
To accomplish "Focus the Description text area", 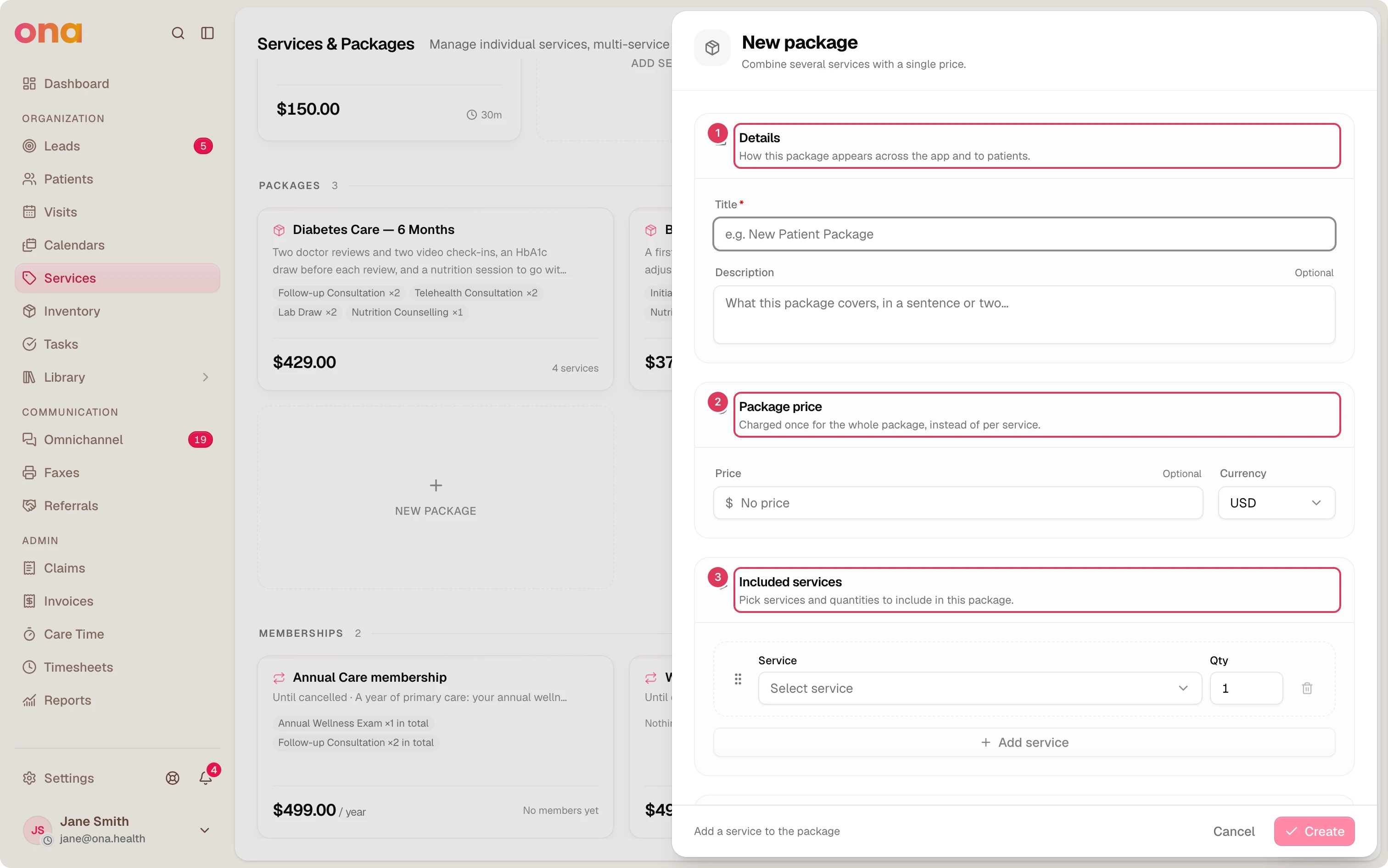I will [x=1024, y=315].
